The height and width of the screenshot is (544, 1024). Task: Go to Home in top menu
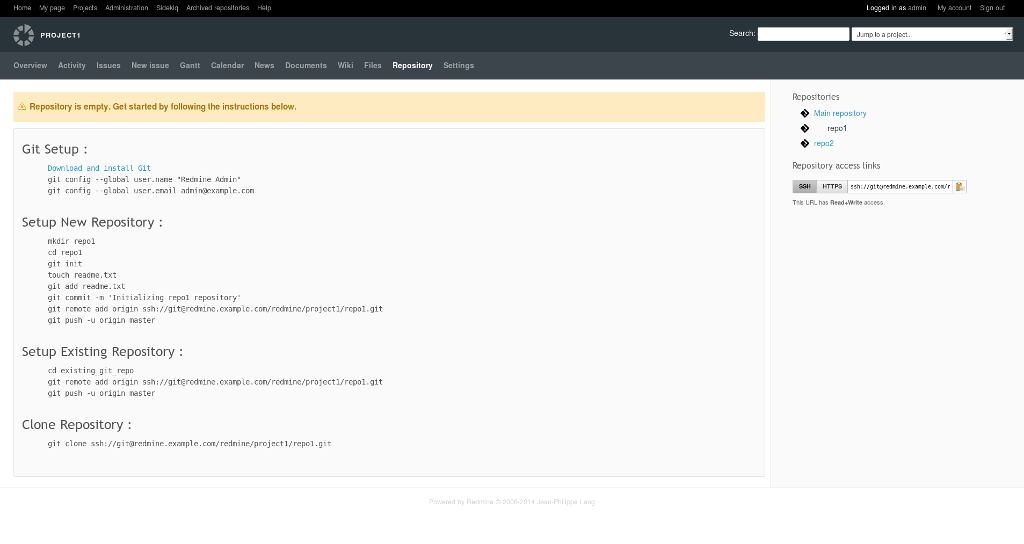(x=22, y=8)
